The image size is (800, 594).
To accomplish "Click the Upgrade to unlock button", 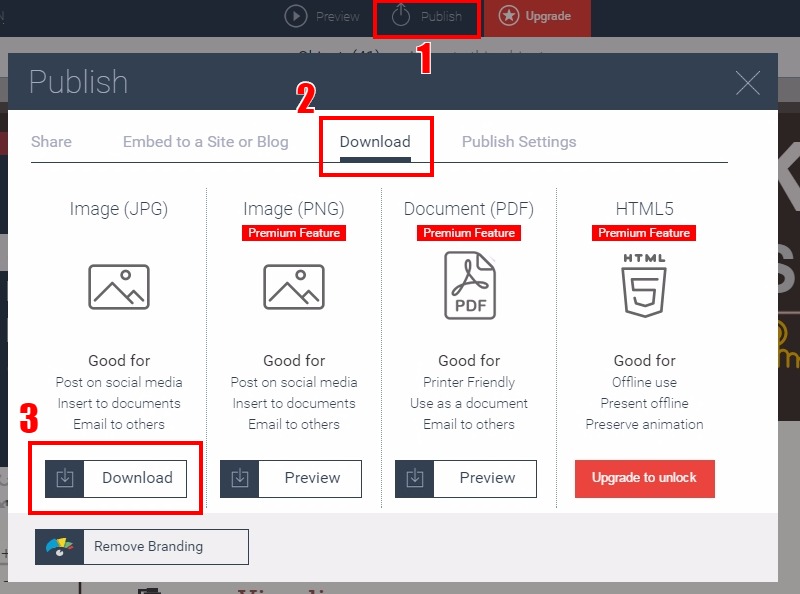I will (644, 479).
